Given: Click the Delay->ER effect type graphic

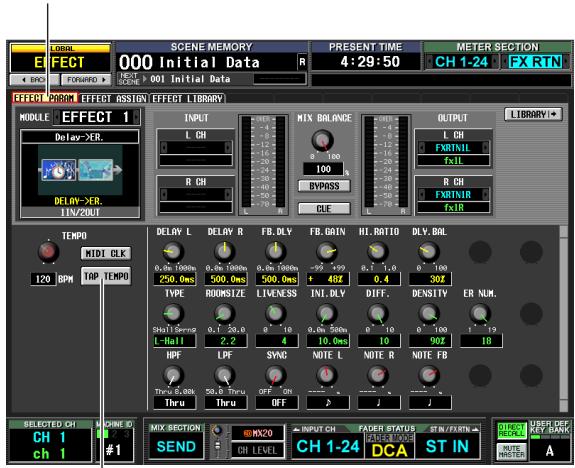Looking at the screenshot, I should [x=80, y=170].
